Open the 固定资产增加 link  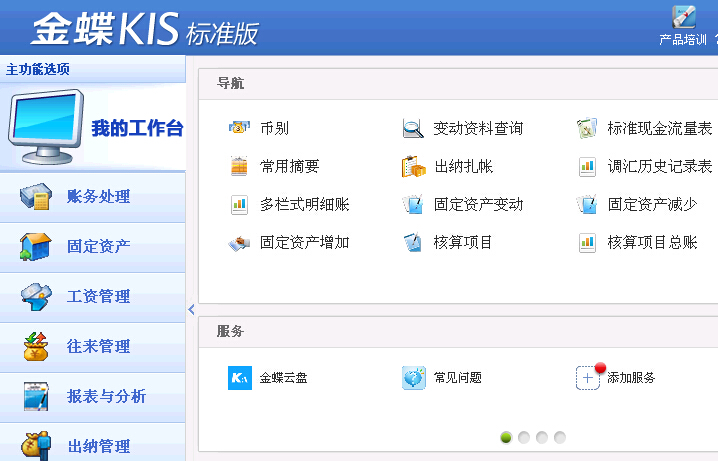tap(305, 242)
